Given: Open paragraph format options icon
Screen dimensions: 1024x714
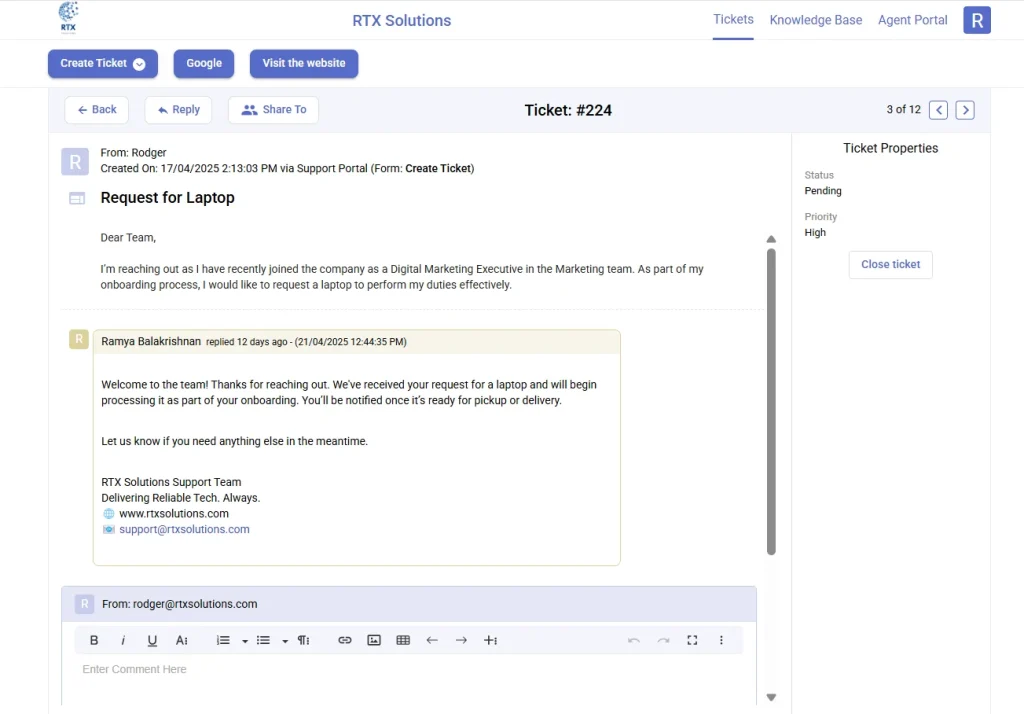Looking at the screenshot, I should [x=304, y=640].
